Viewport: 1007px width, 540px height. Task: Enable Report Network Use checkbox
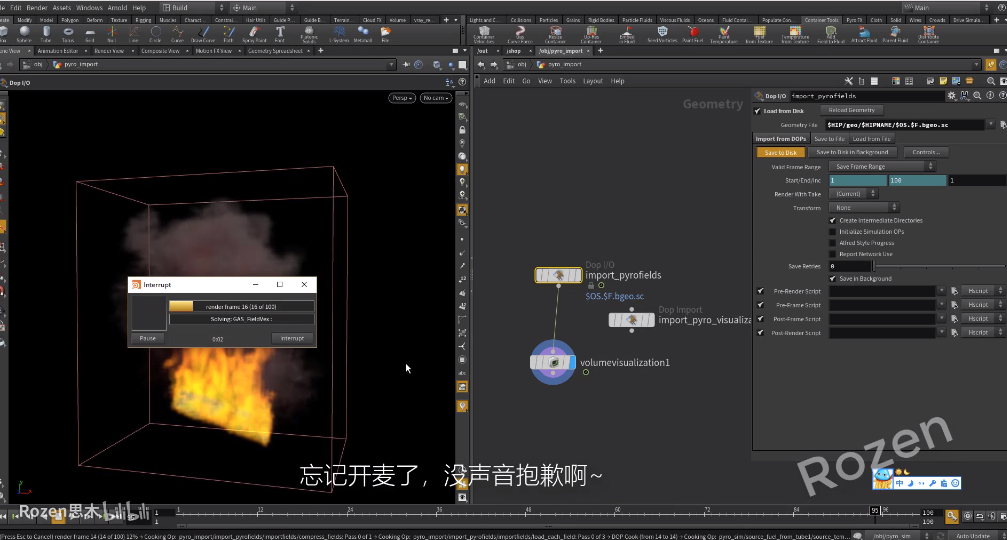click(833, 254)
